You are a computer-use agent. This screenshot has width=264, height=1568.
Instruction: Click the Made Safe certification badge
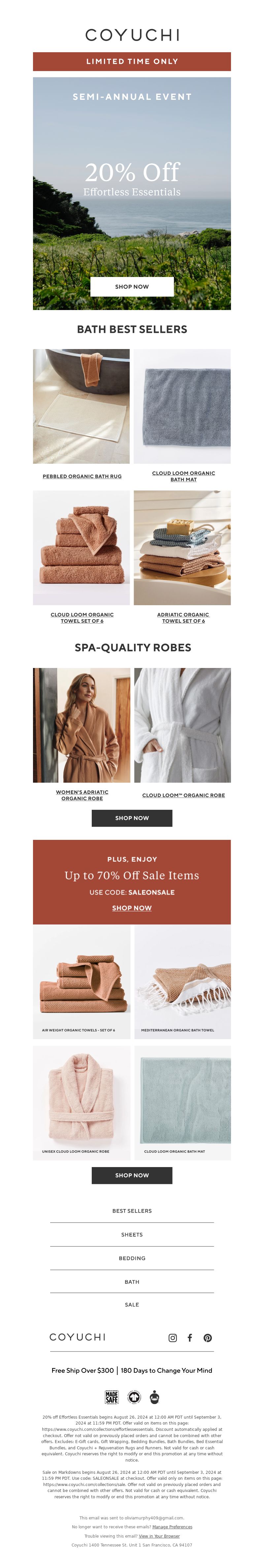(x=112, y=1397)
